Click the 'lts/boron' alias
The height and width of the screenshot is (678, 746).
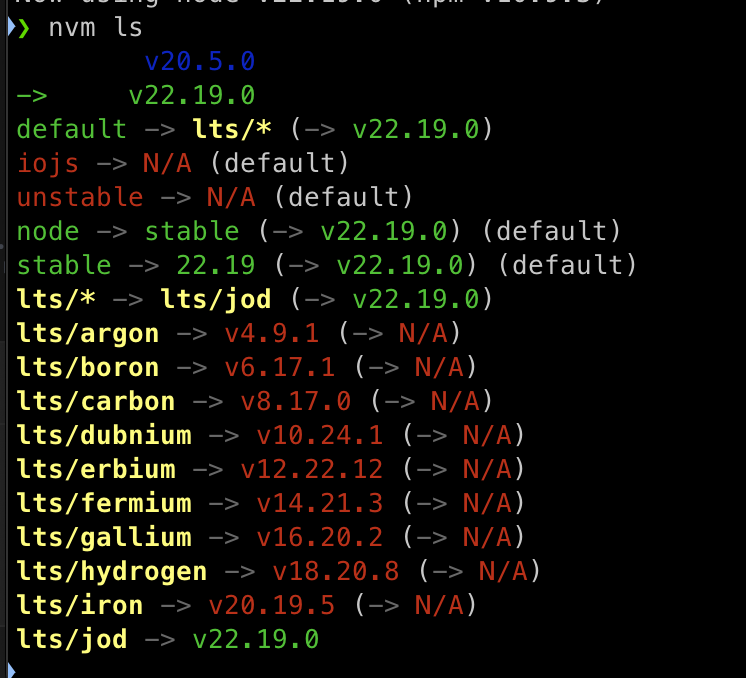point(88,367)
